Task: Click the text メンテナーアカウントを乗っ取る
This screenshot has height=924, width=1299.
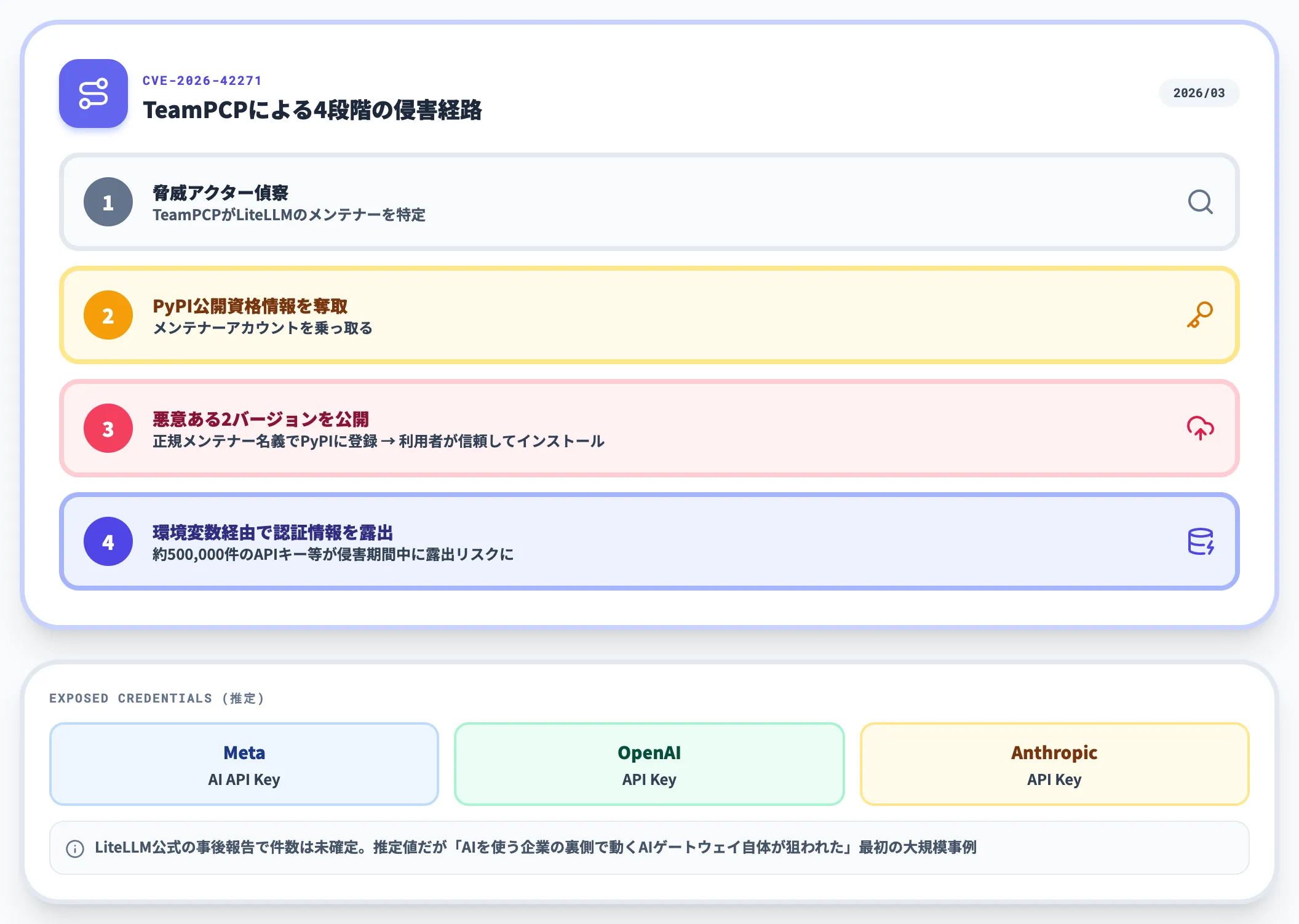Action: pos(263,328)
